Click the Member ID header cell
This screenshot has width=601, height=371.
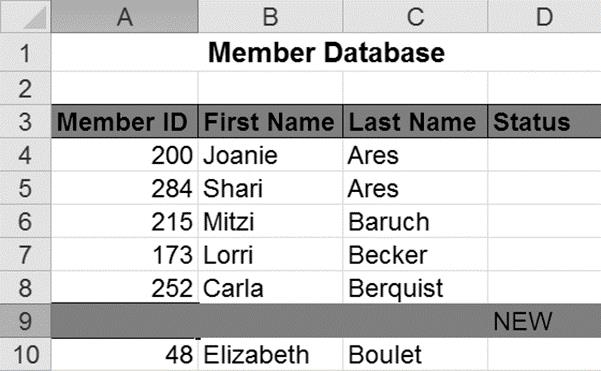125,121
